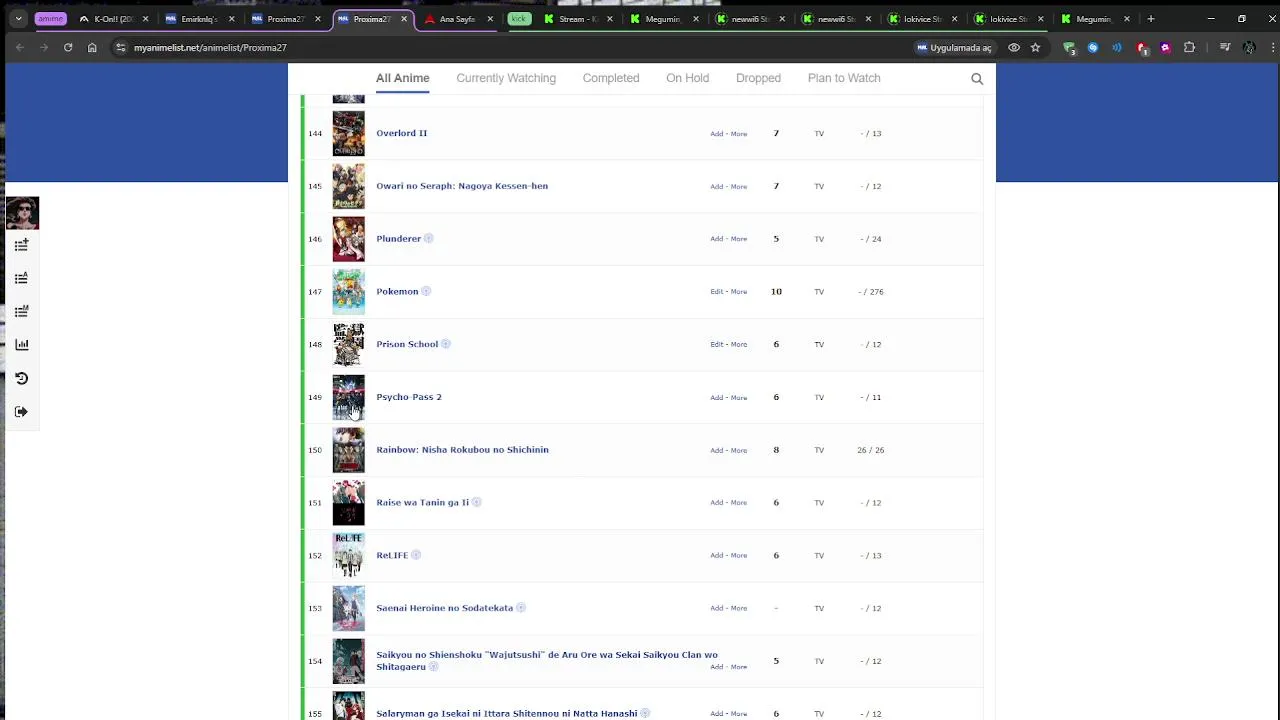Open the list search magnifier icon
This screenshot has width=1280, height=720.
coord(977,79)
